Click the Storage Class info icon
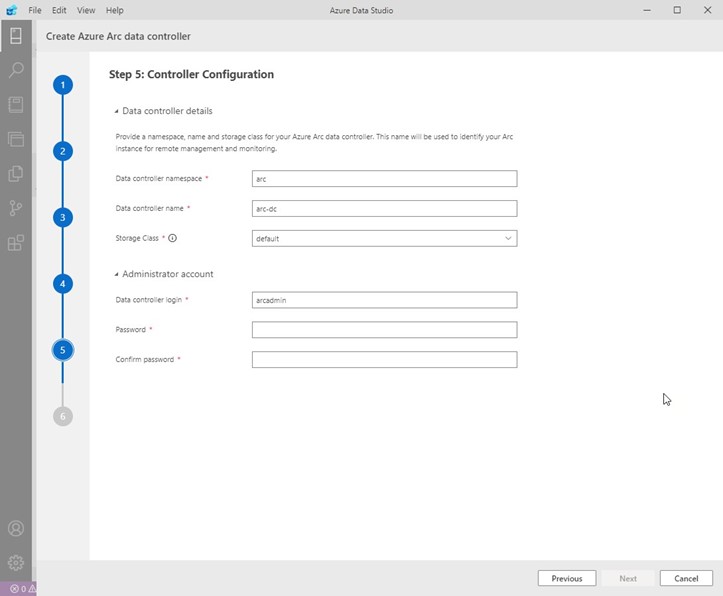Image resolution: width=723 pixels, height=596 pixels. coord(172,238)
